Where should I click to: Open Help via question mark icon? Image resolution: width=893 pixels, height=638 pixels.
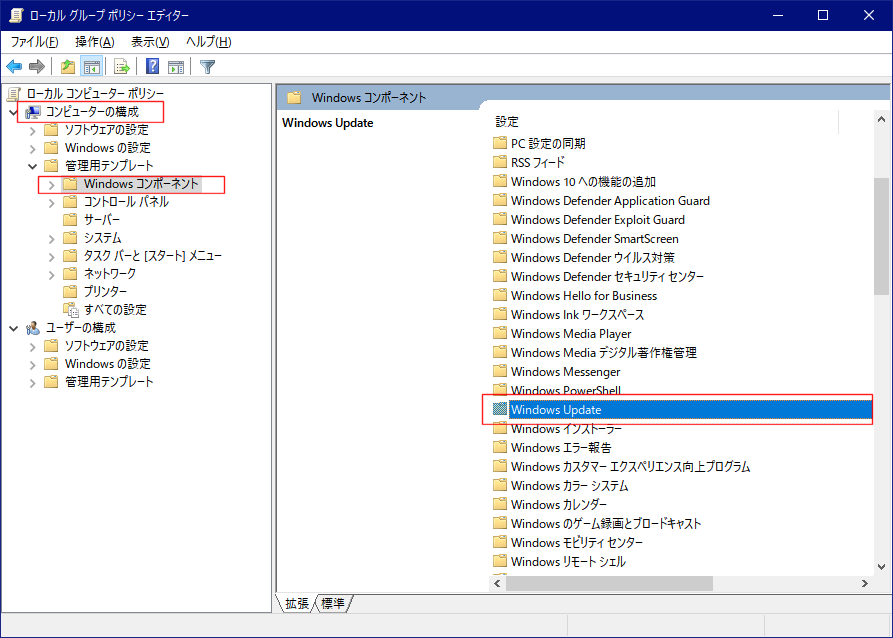pyautogui.click(x=153, y=67)
